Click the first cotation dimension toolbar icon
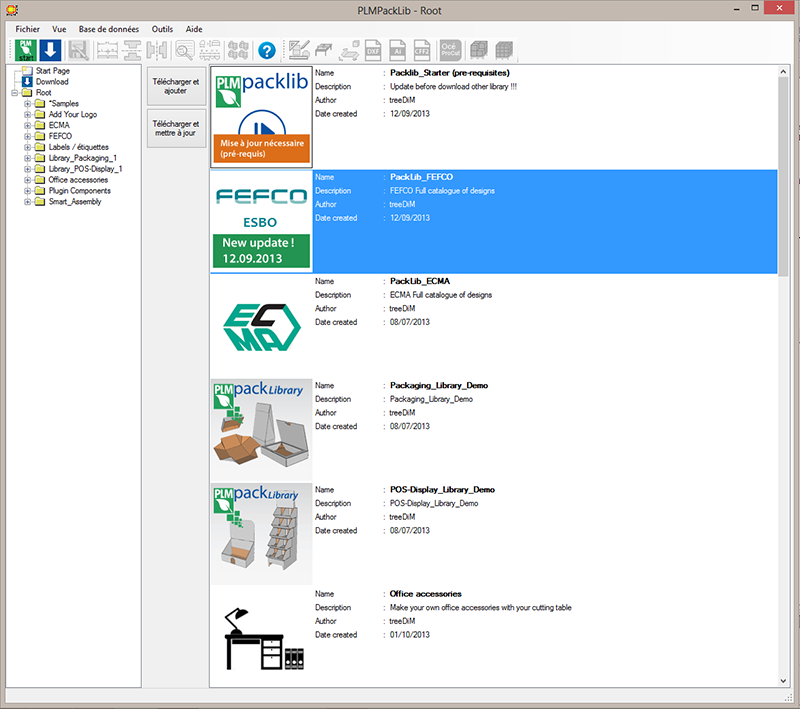The image size is (800, 709). pyautogui.click(x=107, y=50)
